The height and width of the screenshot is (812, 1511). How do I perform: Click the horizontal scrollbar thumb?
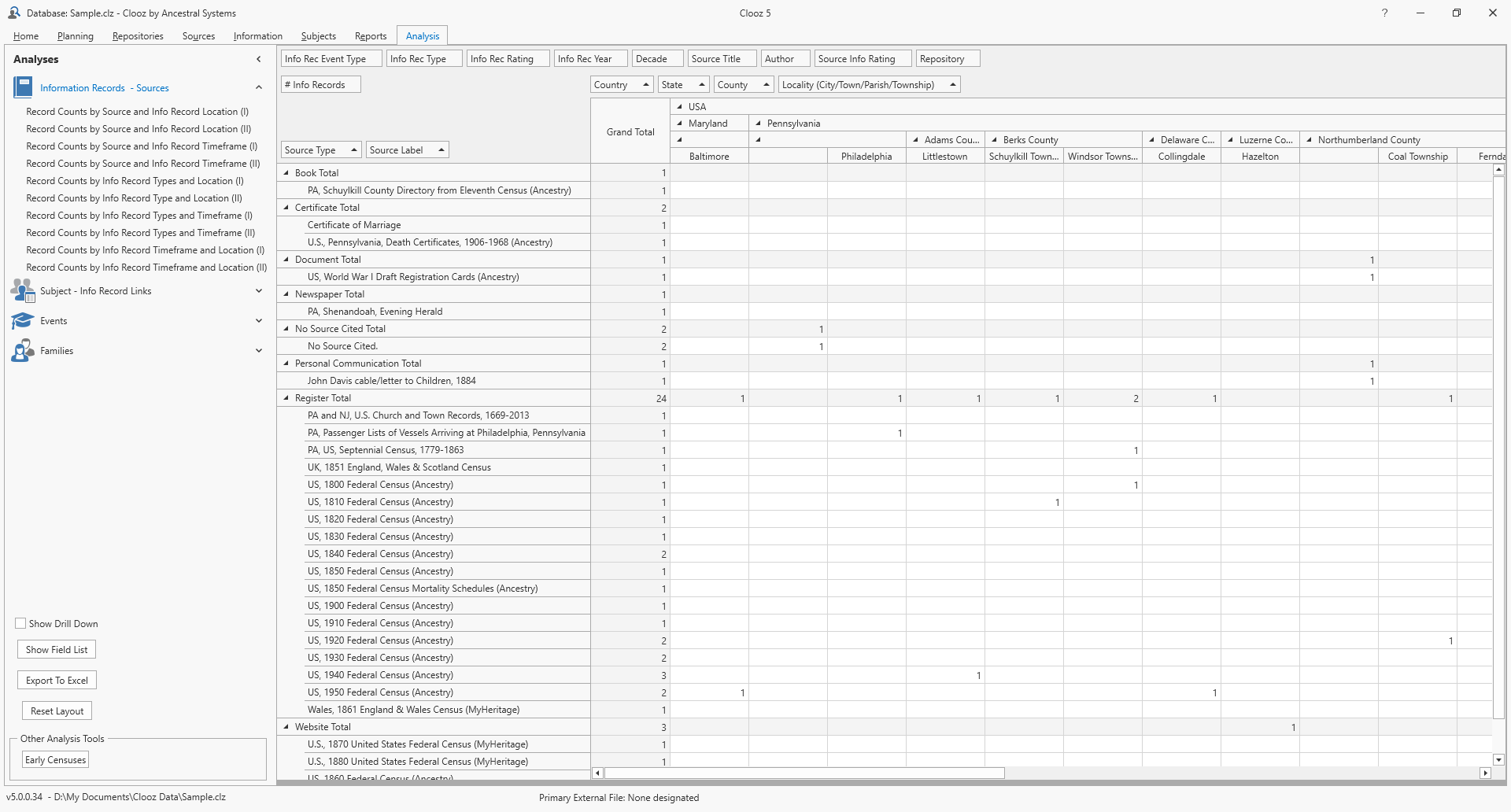[803, 773]
